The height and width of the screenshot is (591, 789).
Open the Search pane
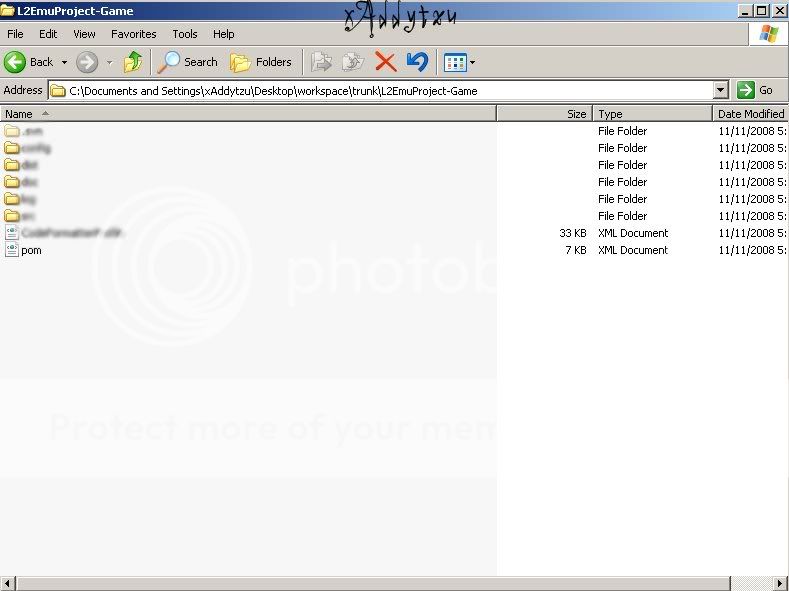click(189, 62)
